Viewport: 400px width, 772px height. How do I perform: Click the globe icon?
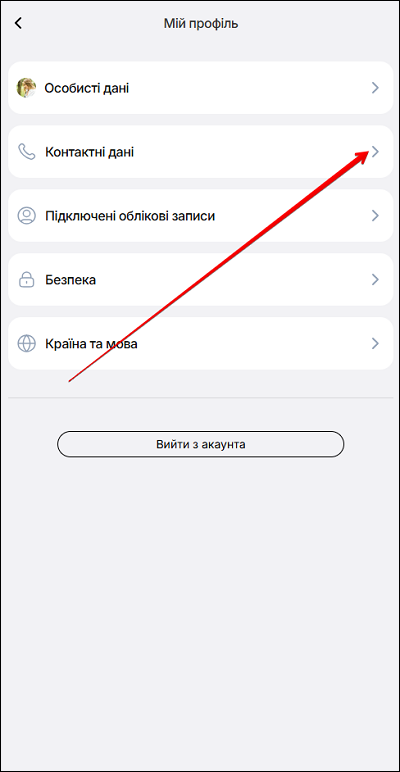(x=27, y=343)
